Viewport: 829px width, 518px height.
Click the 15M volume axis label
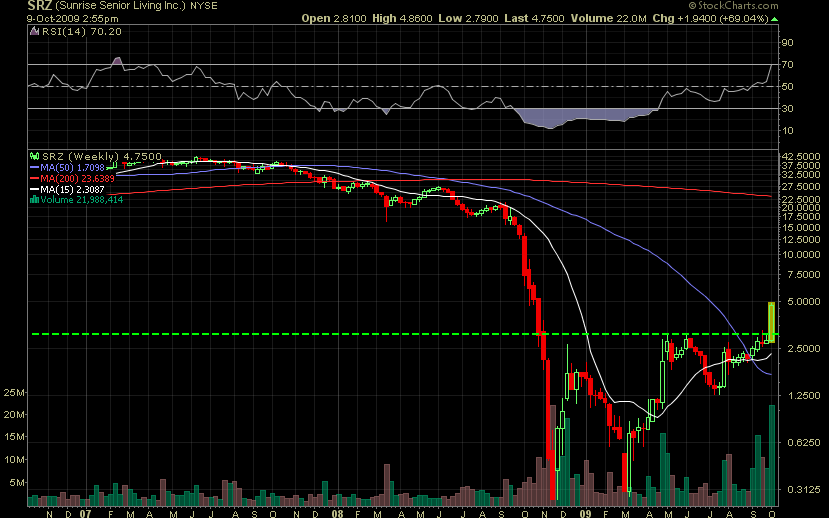pos(14,437)
